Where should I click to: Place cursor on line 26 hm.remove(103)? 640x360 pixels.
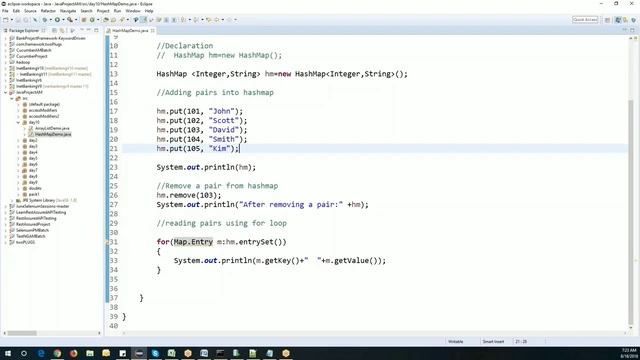coord(189,196)
